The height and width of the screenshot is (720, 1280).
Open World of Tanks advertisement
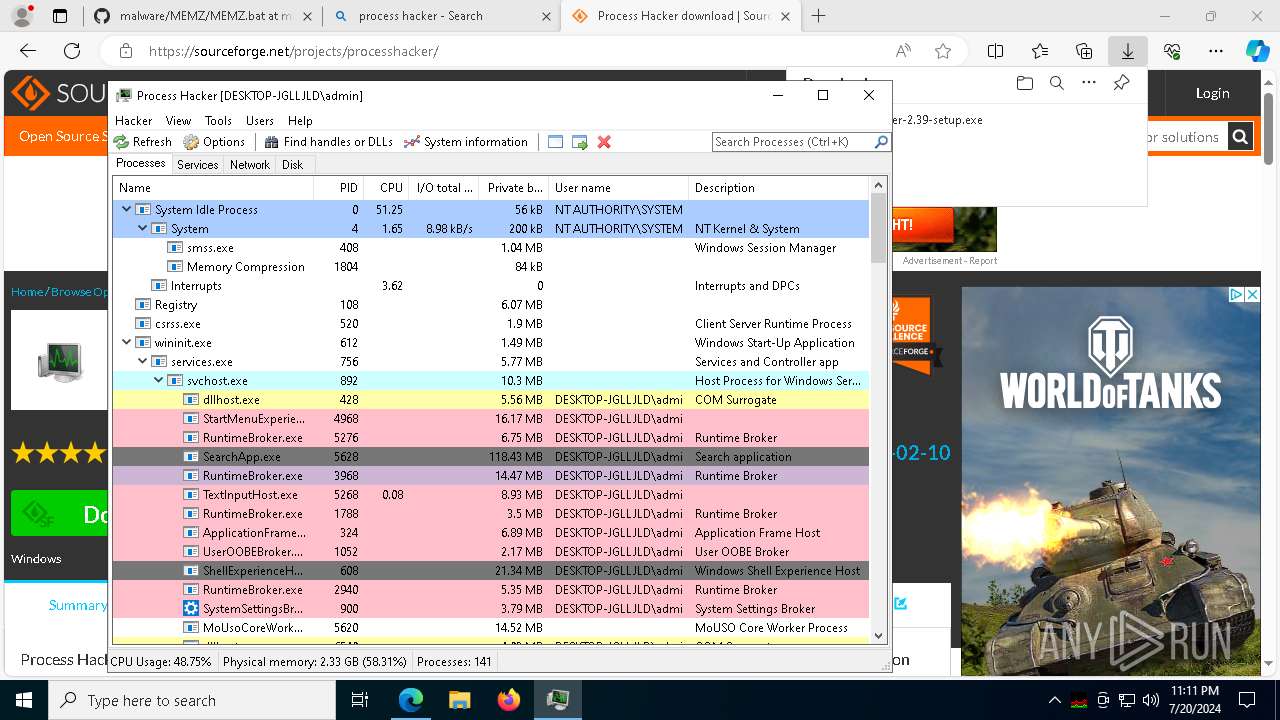(x=1111, y=481)
